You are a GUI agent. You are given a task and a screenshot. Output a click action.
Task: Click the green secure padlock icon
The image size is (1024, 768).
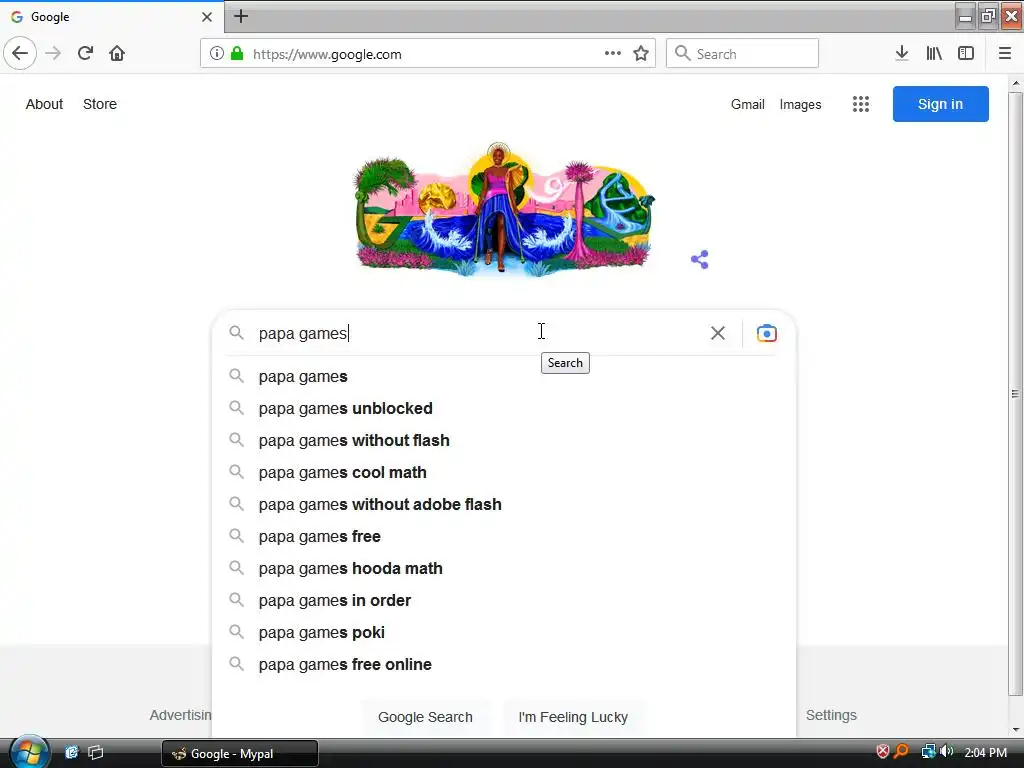coord(237,54)
